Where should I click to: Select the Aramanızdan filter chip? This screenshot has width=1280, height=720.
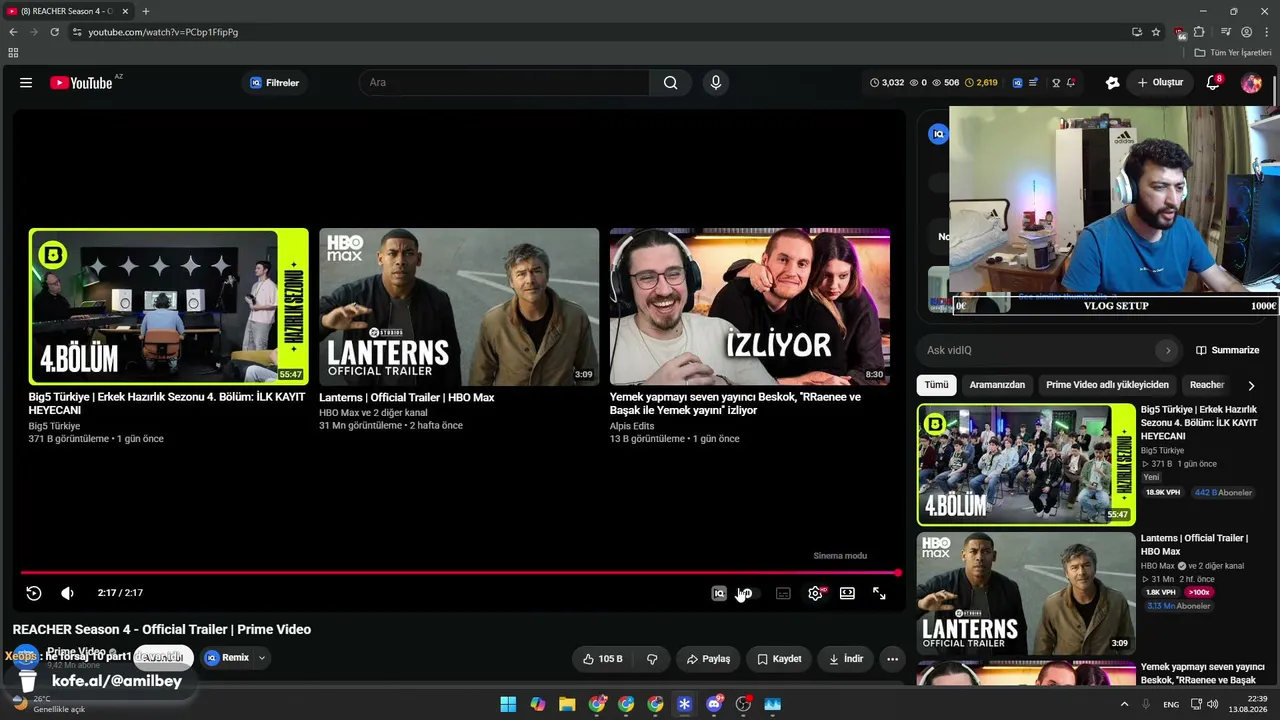(x=997, y=385)
